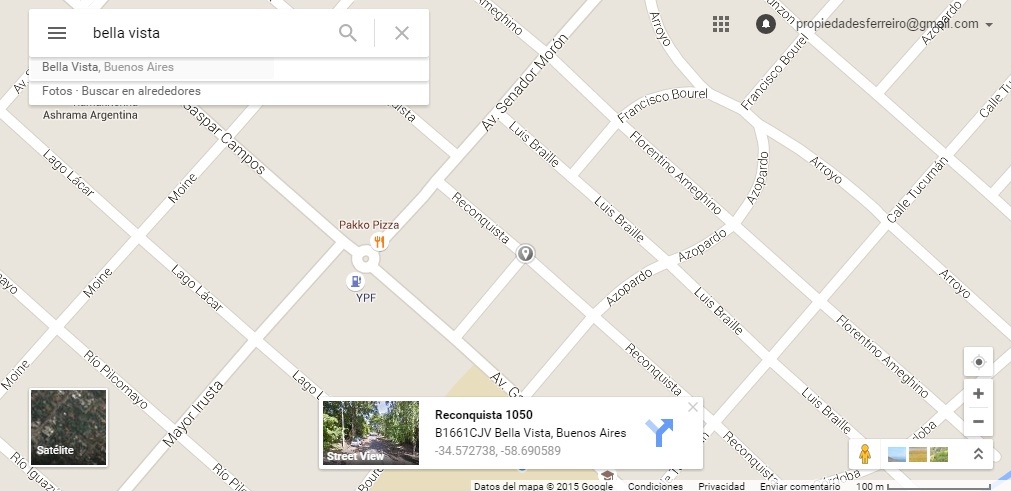Image resolution: width=1011 pixels, height=491 pixels.
Task: Open the Google apps grid icon
Action: click(721, 24)
